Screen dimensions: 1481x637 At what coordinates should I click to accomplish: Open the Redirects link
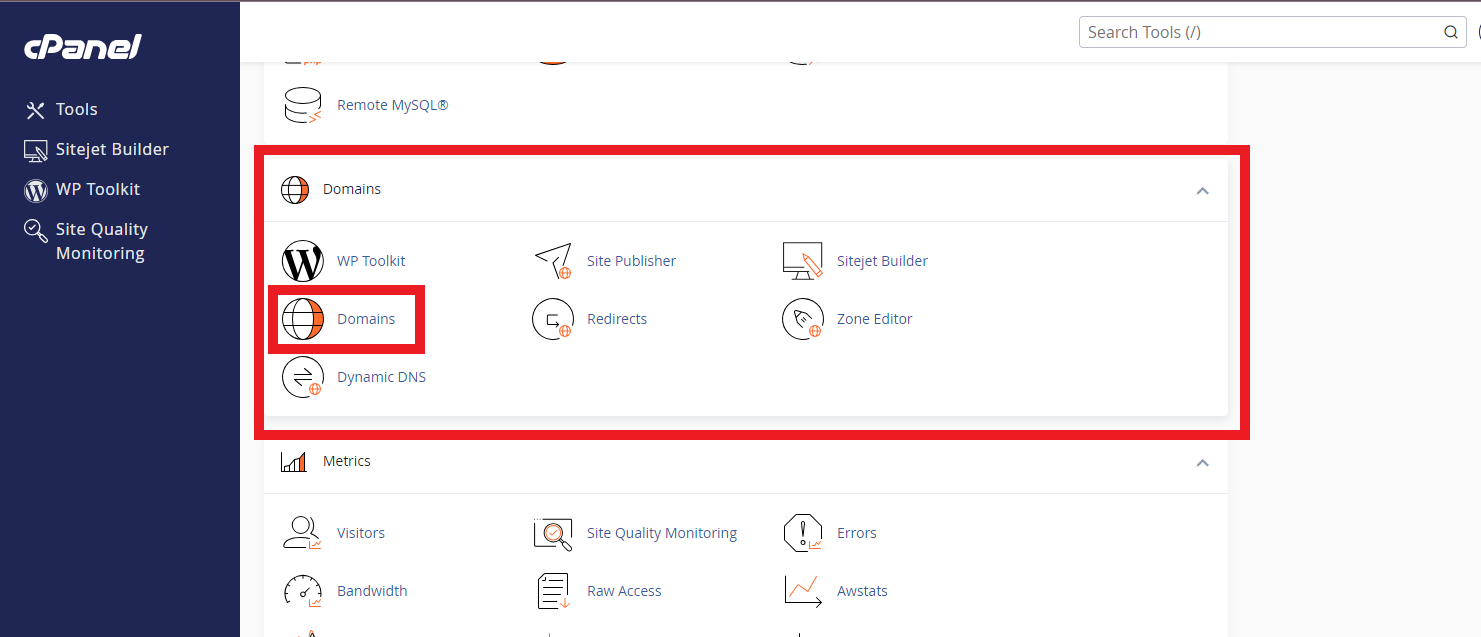coord(617,319)
